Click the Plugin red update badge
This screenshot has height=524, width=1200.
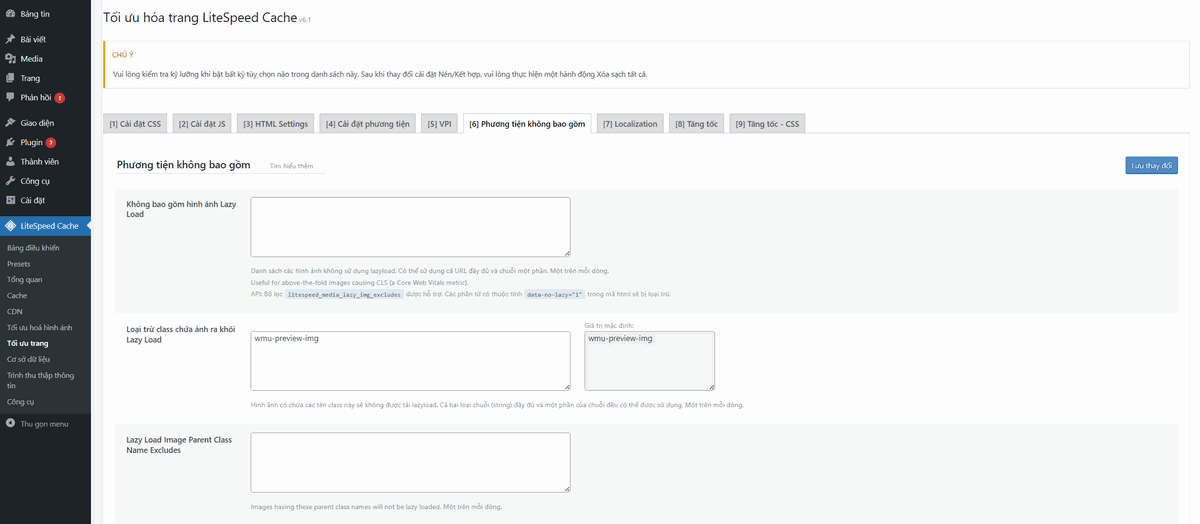click(x=50, y=143)
